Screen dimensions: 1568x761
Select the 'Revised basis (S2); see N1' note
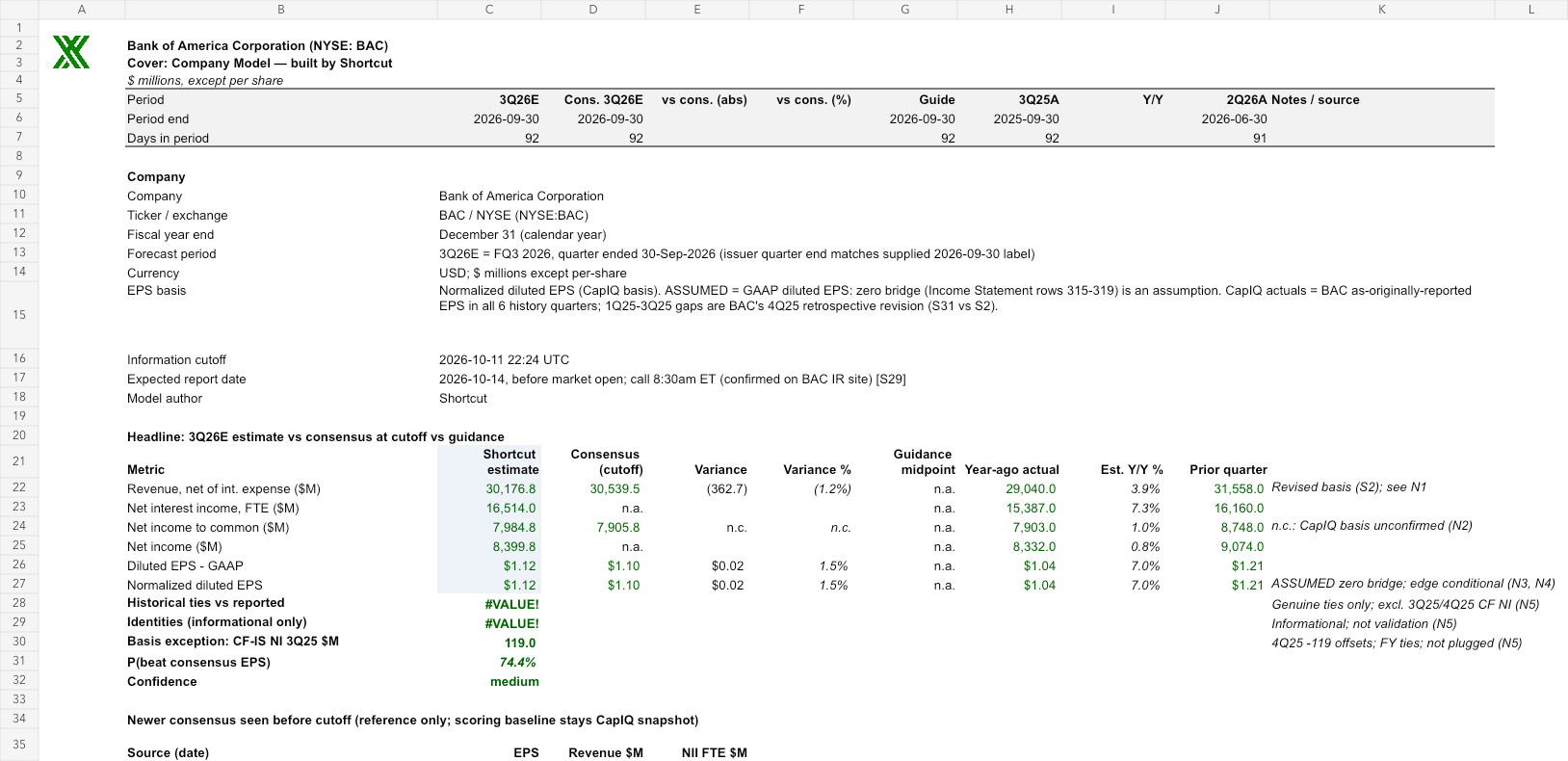[1348, 487]
